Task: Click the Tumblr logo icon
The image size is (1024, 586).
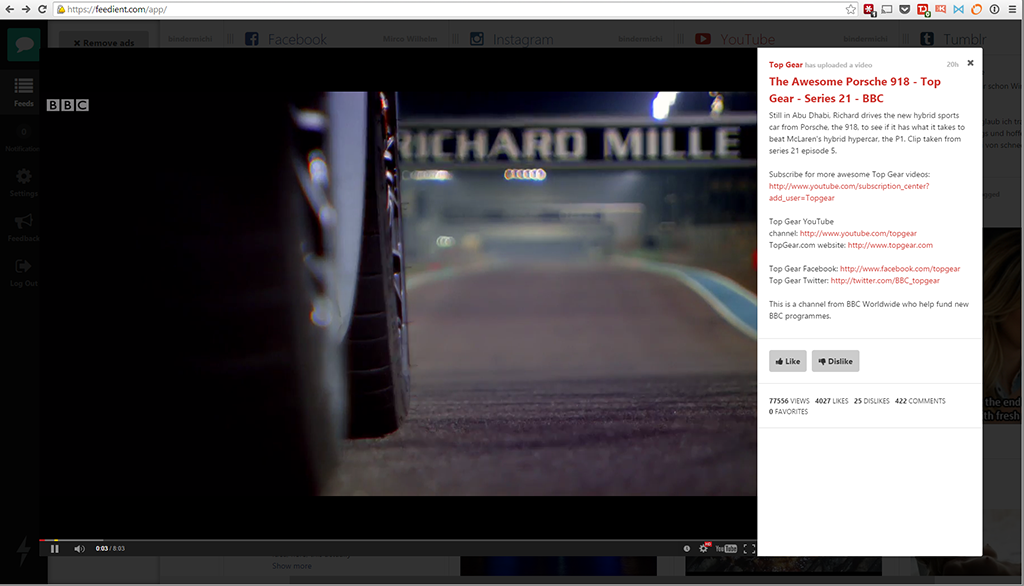Action: 927,39
